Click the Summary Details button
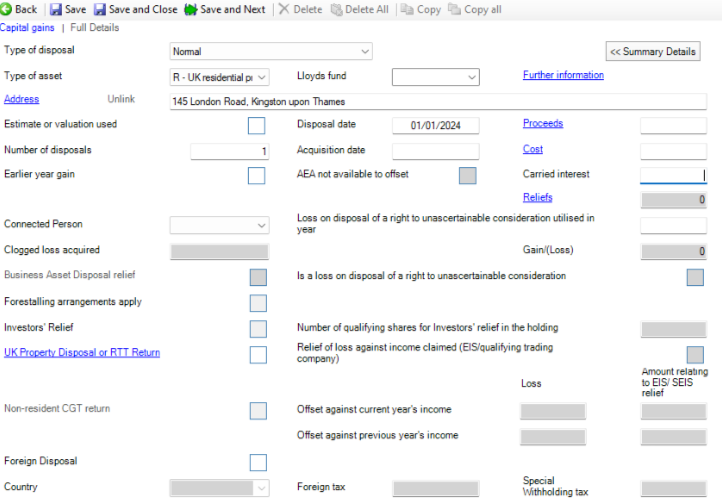Image resolution: width=722 pixels, height=502 pixels. click(x=653, y=51)
